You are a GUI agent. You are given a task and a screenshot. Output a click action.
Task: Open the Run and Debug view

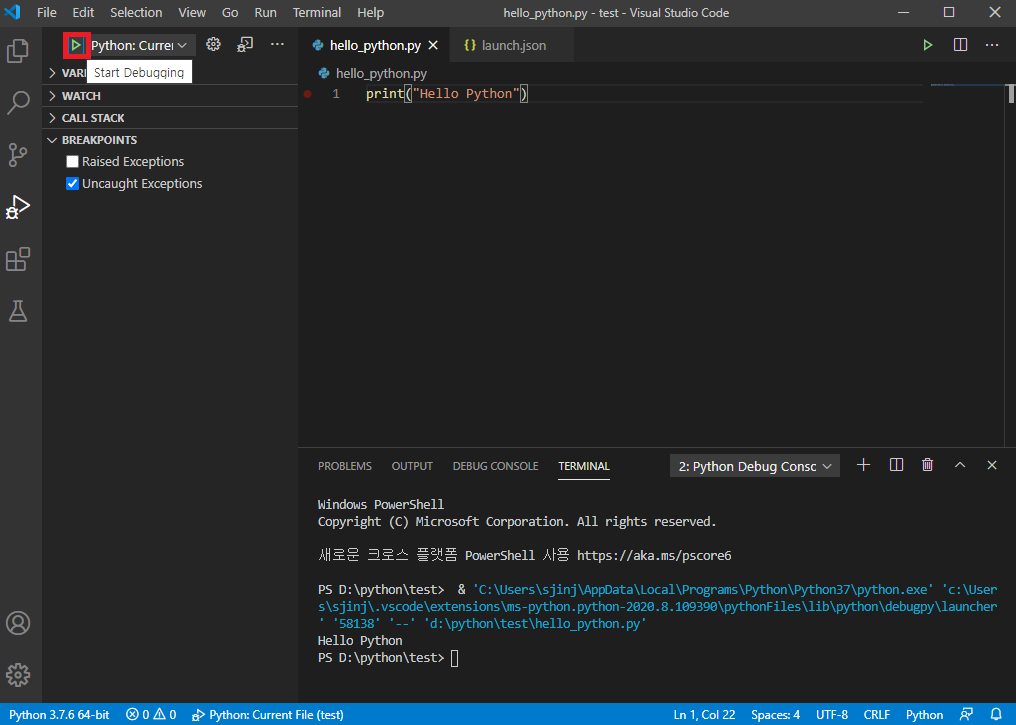tap(18, 207)
